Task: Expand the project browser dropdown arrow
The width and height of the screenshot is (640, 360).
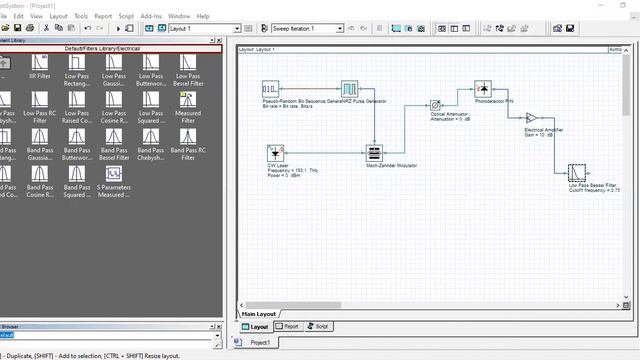Action: pos(217,336)
